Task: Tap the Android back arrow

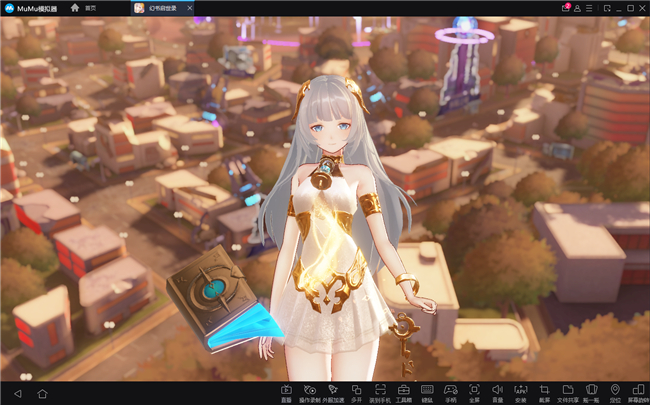Action: (x=18, y=393)
